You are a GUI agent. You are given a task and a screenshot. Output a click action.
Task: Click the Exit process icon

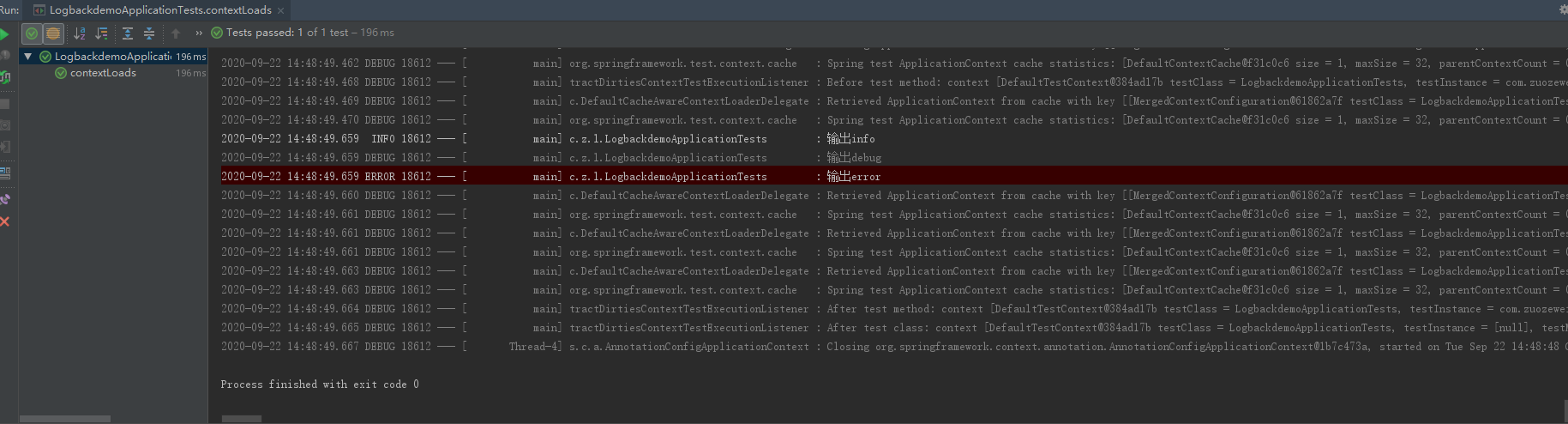click(x=4, y=147)
